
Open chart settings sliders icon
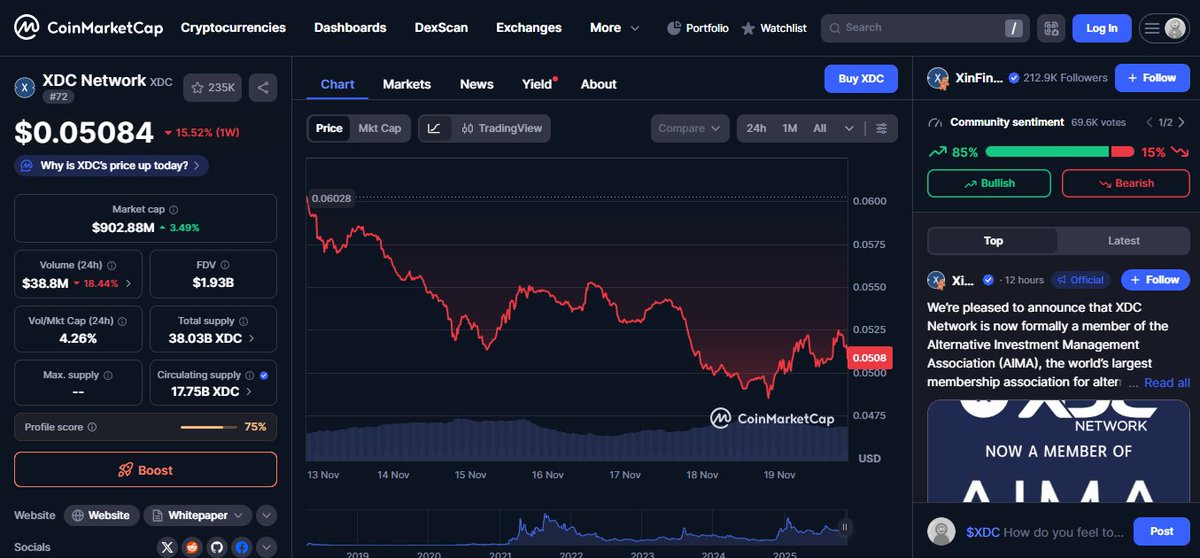pos(881,128)
